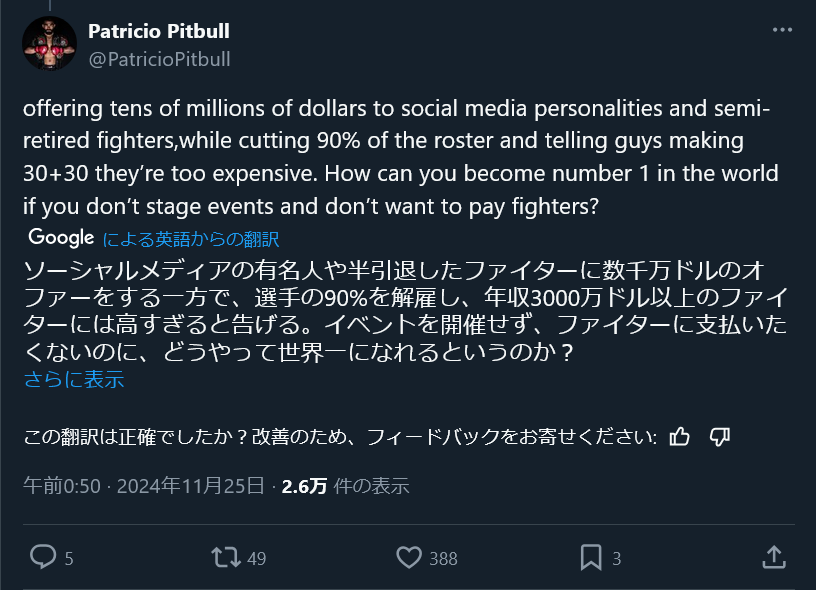The width and height of the screenshot is (816, 590).
Task: Expand the translation with さらに表示
Action: (x=73, y=380)
